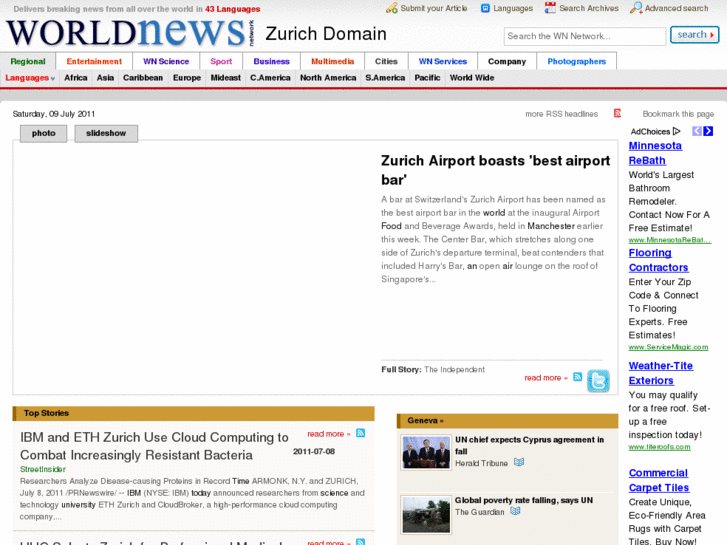Select the Cities tab
Image resolution: width=727 pixels, height=545 pixels.
[386, 61]
